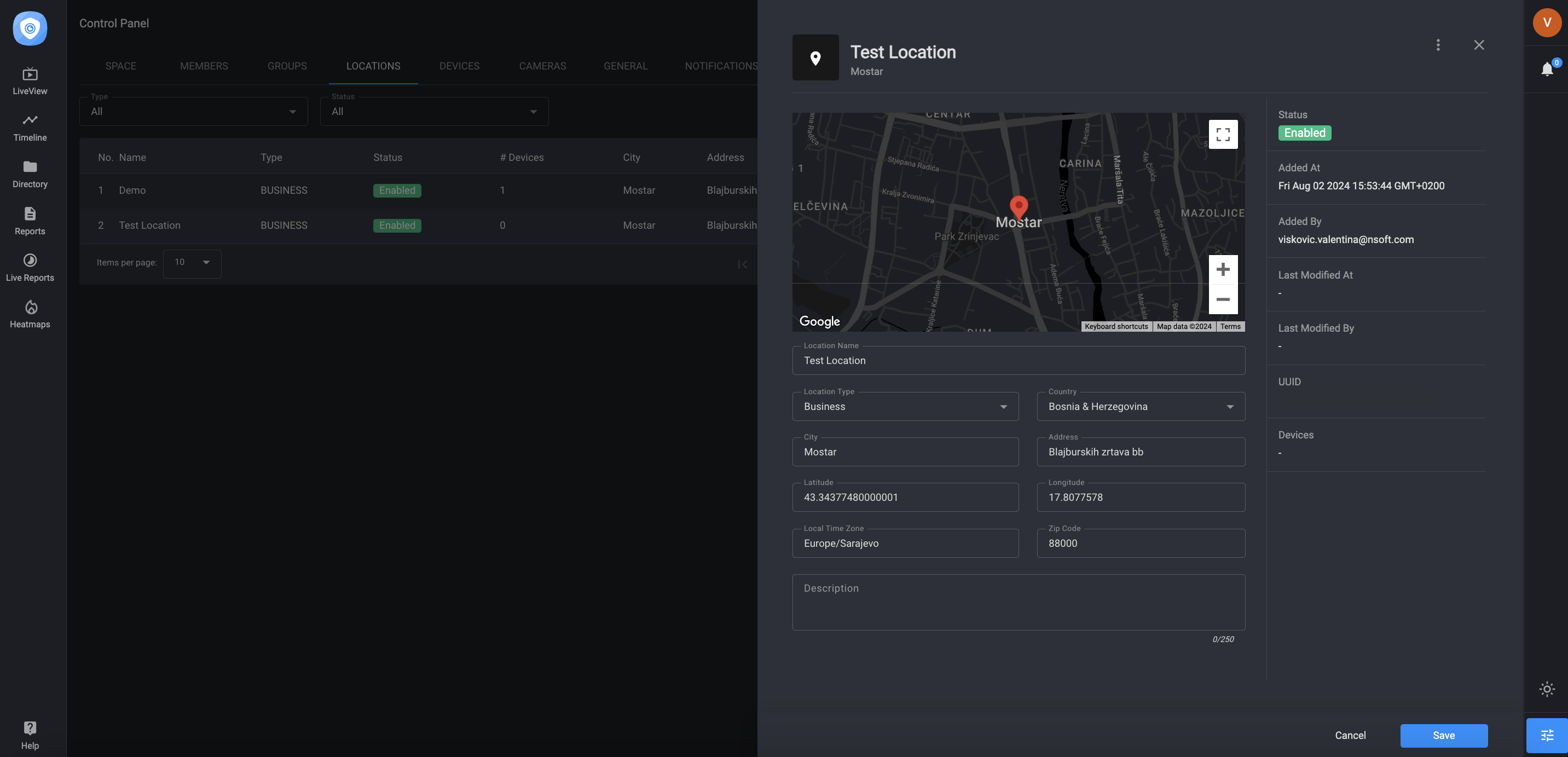Zoom out on the map
Image resolution: width=1568 pixels, height=757 pixels.
point(1223,299)
